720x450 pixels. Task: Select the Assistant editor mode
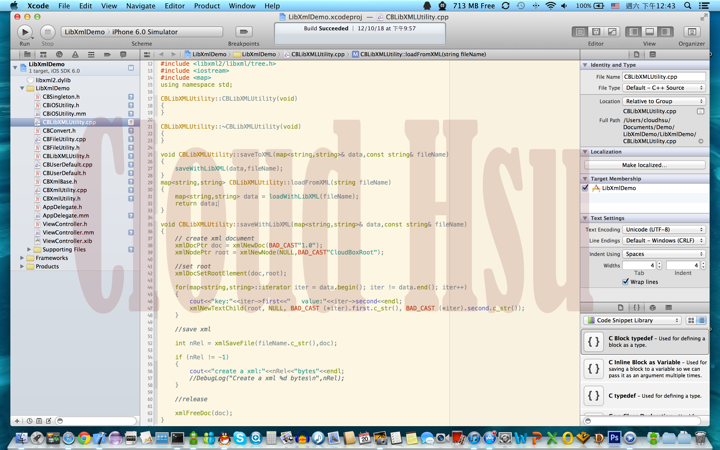pos(596,32)
